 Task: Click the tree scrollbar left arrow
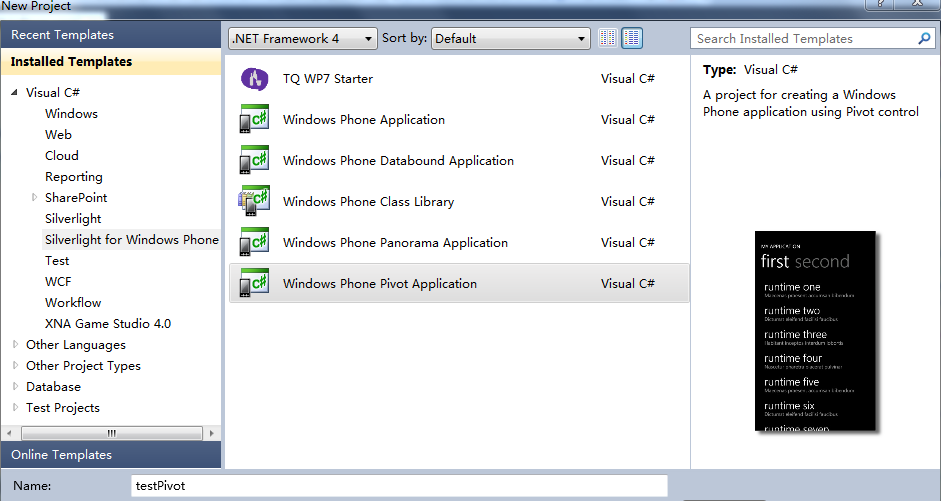pos(9,433)
